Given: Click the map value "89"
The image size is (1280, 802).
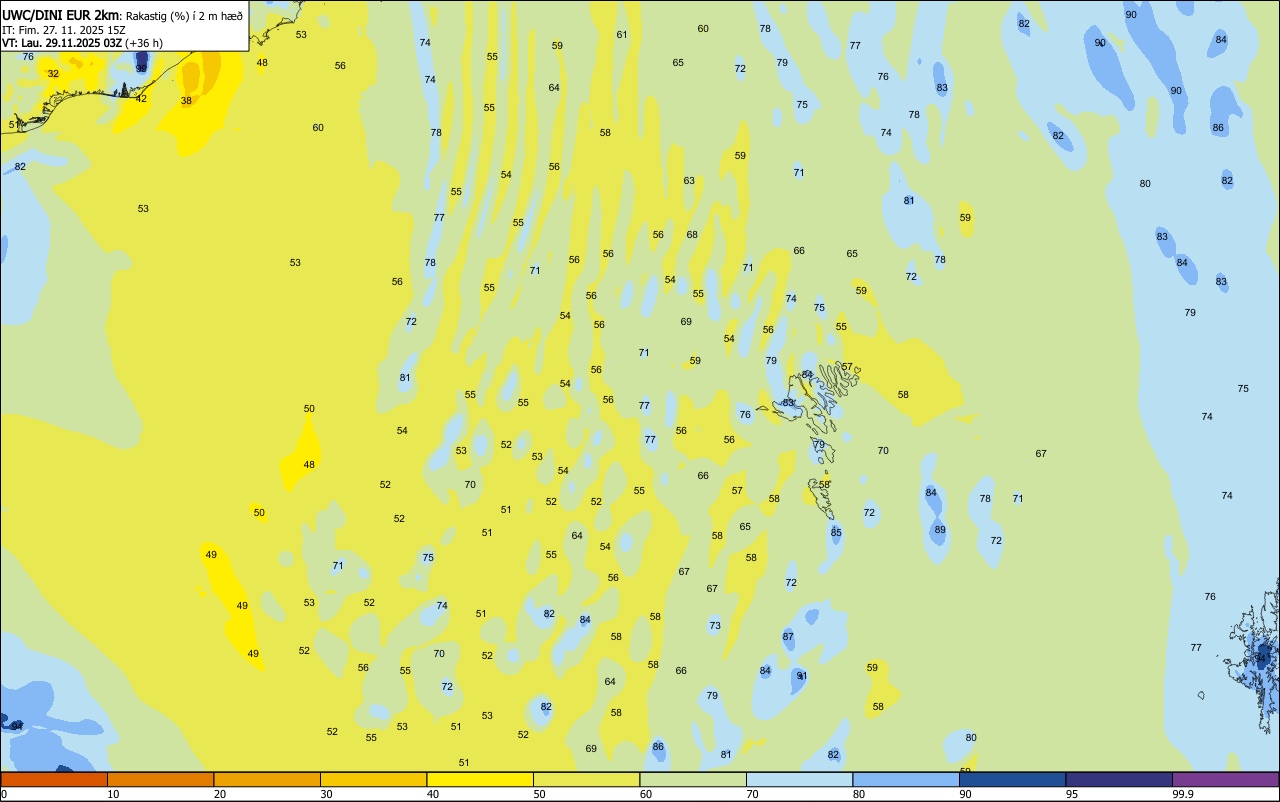Looking at the screenshot, I should pos(940,530).
